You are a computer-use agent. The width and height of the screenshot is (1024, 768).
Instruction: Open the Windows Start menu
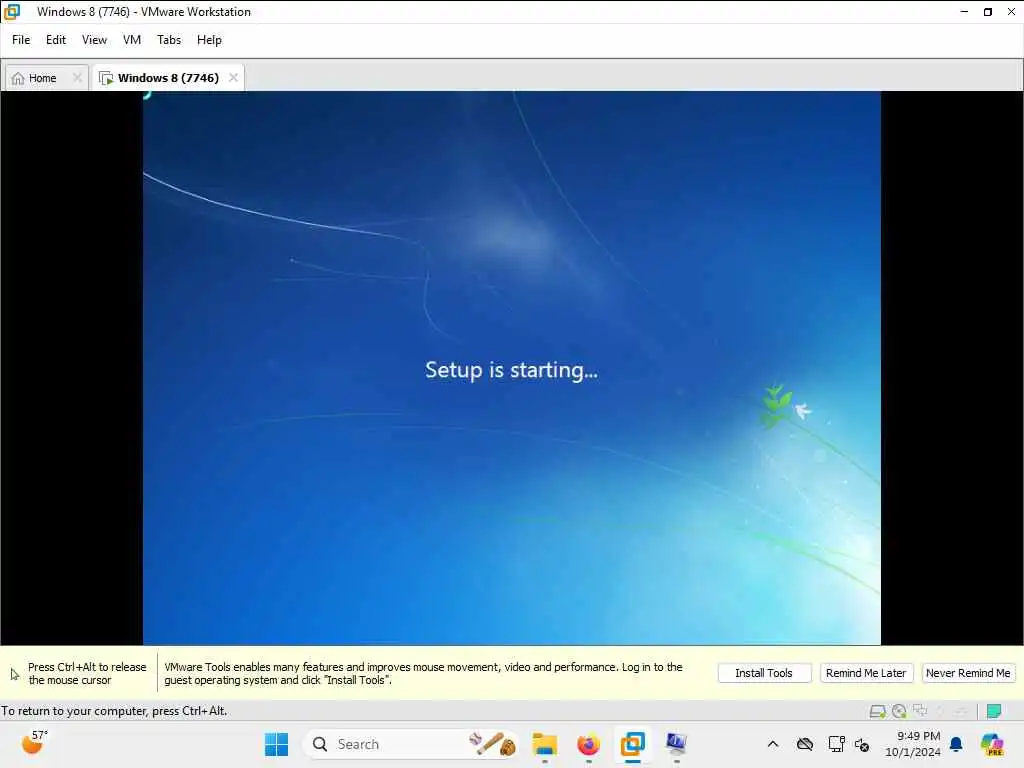coord(276,744)
